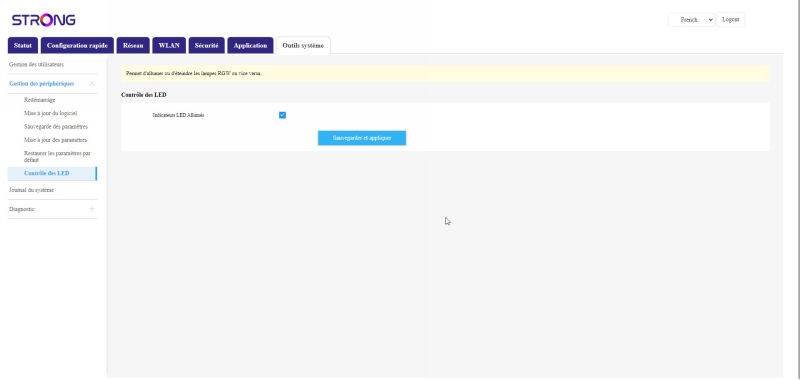Select the WLAN tab
This screenshot has width=800, height=380.
[x=169, y=45]
